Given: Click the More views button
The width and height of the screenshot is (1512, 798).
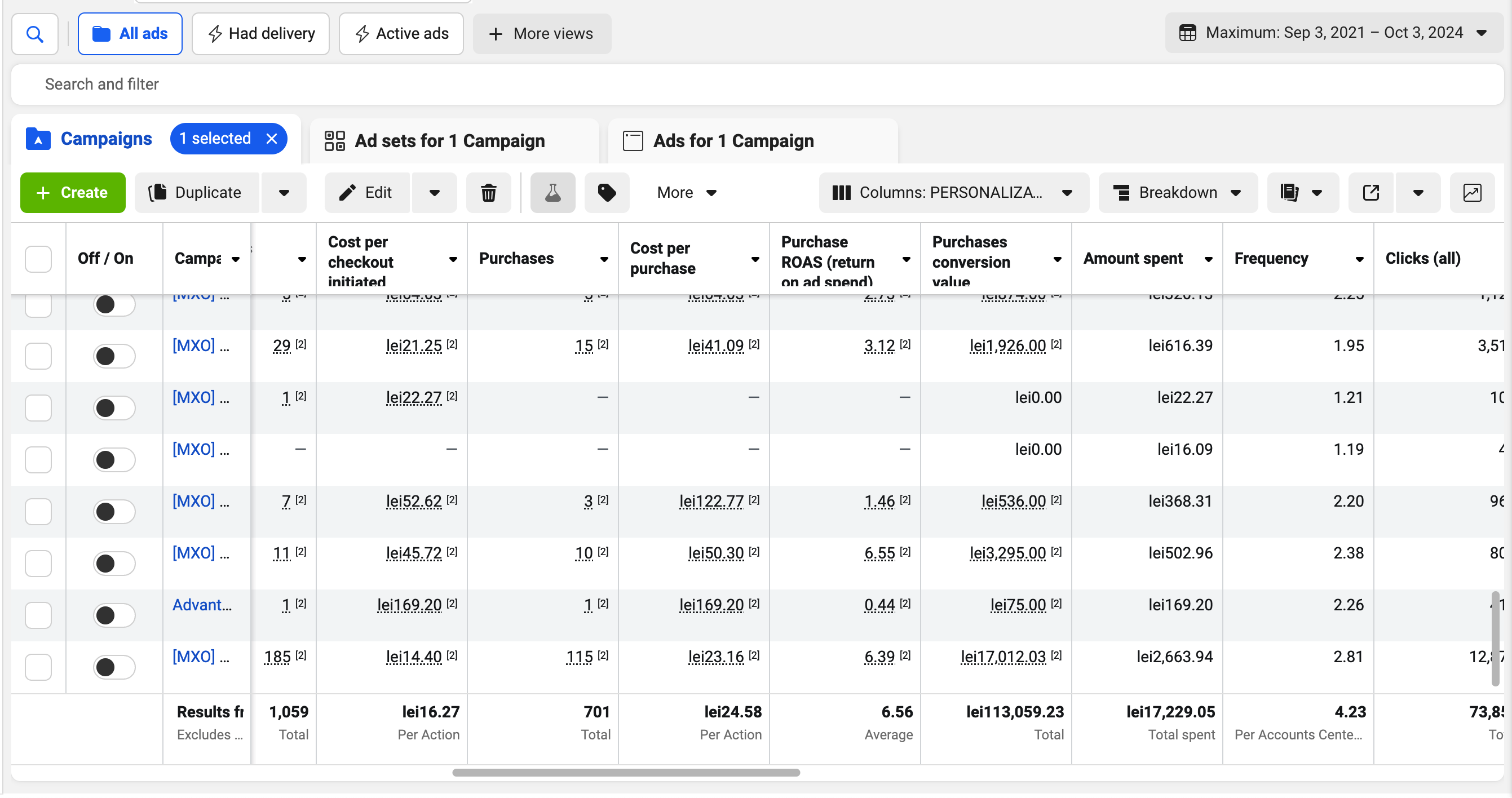Looking at the screenshot, I should 542,34.
